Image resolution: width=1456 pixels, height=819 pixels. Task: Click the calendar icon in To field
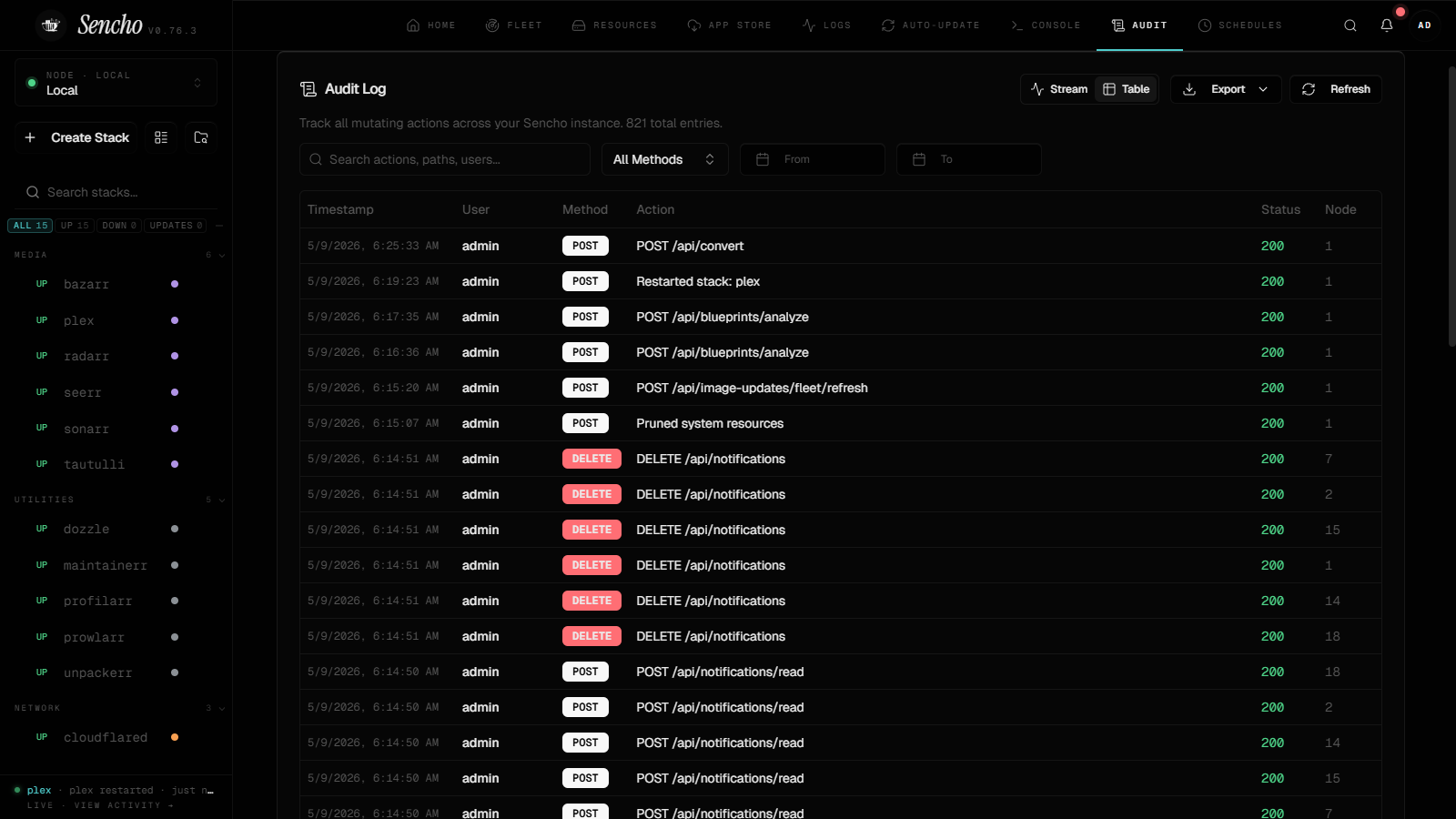click(919, 159)
